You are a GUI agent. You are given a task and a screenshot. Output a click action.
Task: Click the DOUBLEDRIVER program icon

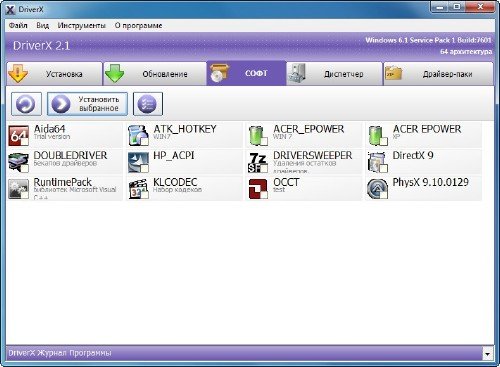tap(18, 162)
